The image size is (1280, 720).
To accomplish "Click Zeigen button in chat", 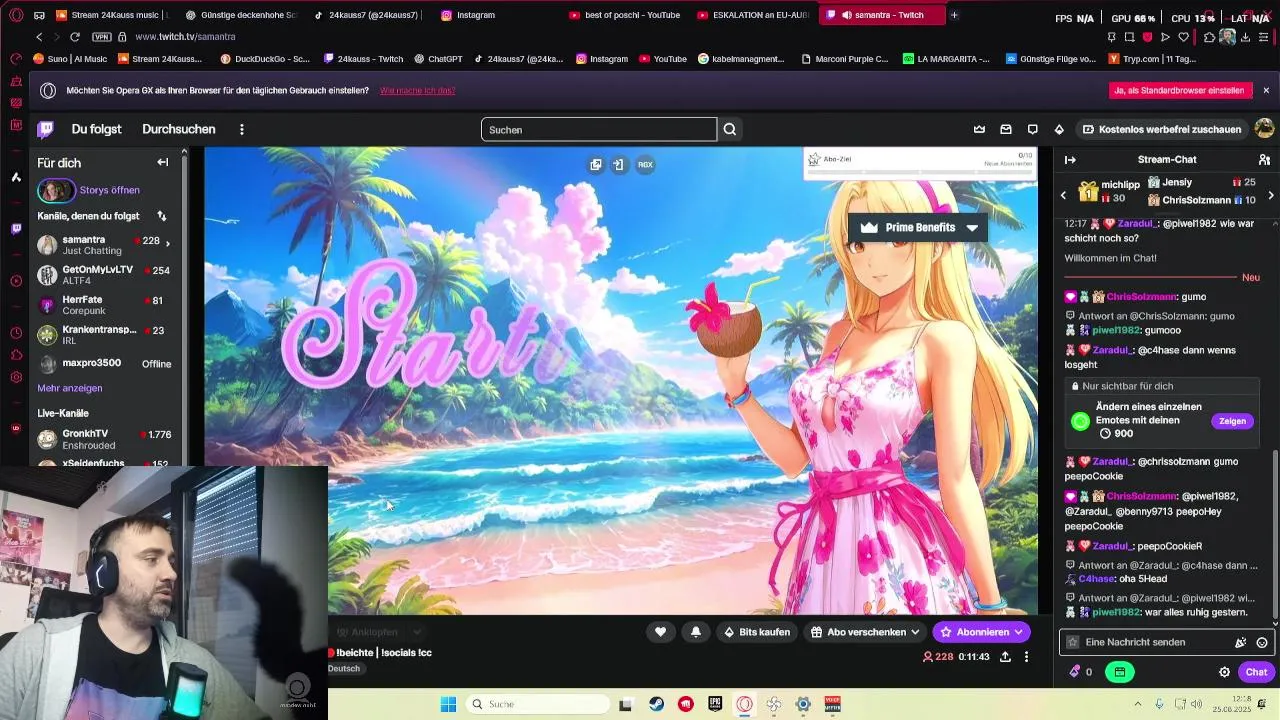I will click(x=1232, y=421).
